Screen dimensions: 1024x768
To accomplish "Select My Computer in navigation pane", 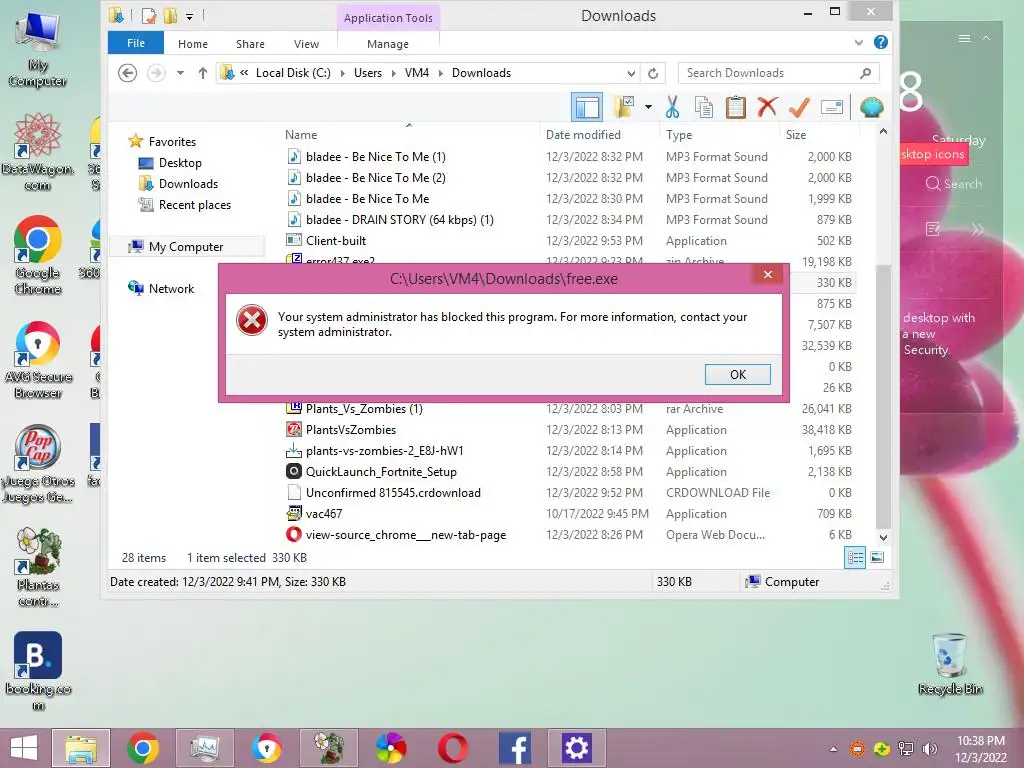I will (185, 247).
